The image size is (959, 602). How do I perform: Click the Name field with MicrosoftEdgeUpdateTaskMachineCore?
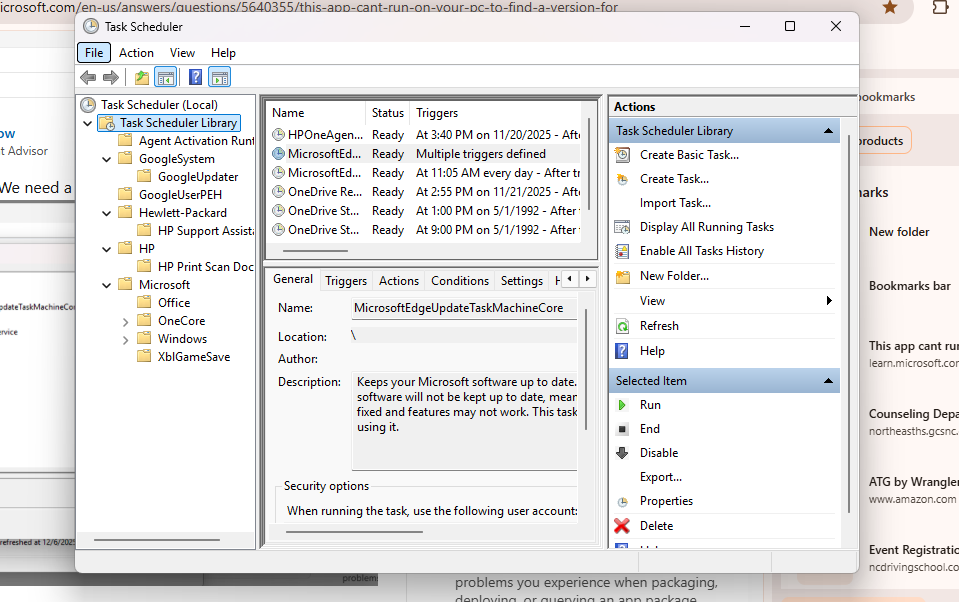point(464,308)
